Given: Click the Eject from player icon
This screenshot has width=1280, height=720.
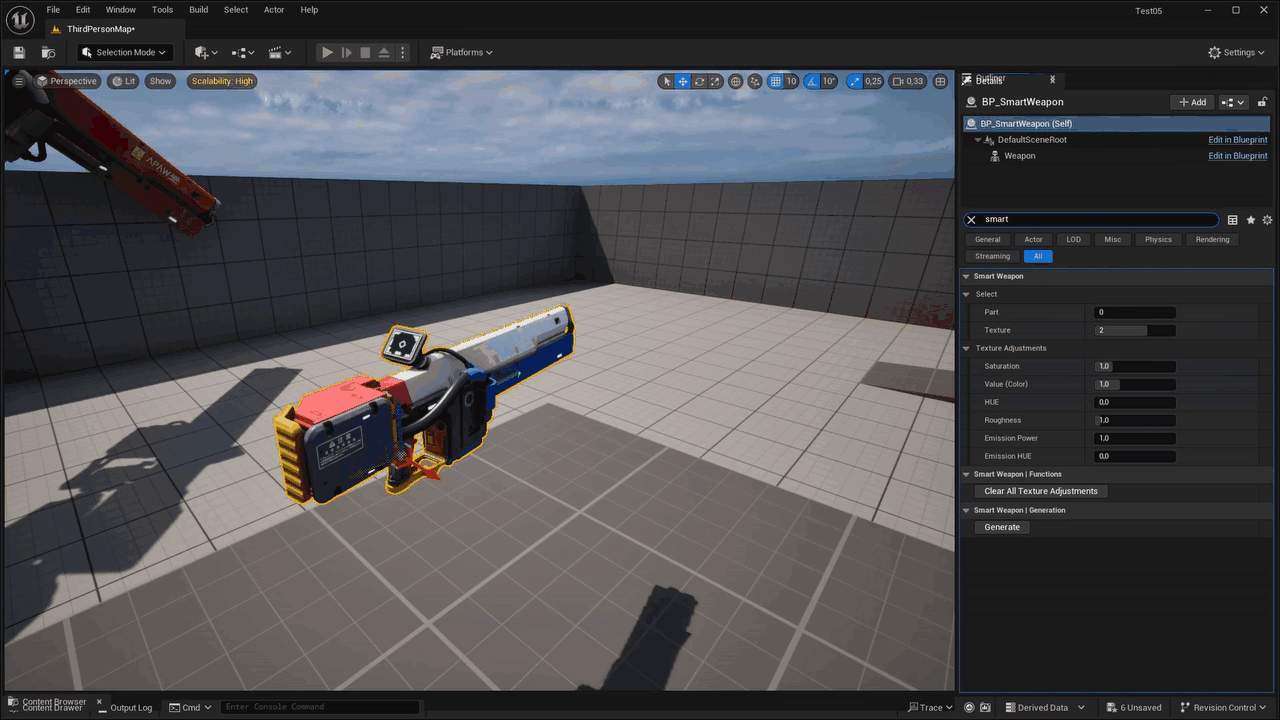Looking at the screenshot, I should click(384, 52).
